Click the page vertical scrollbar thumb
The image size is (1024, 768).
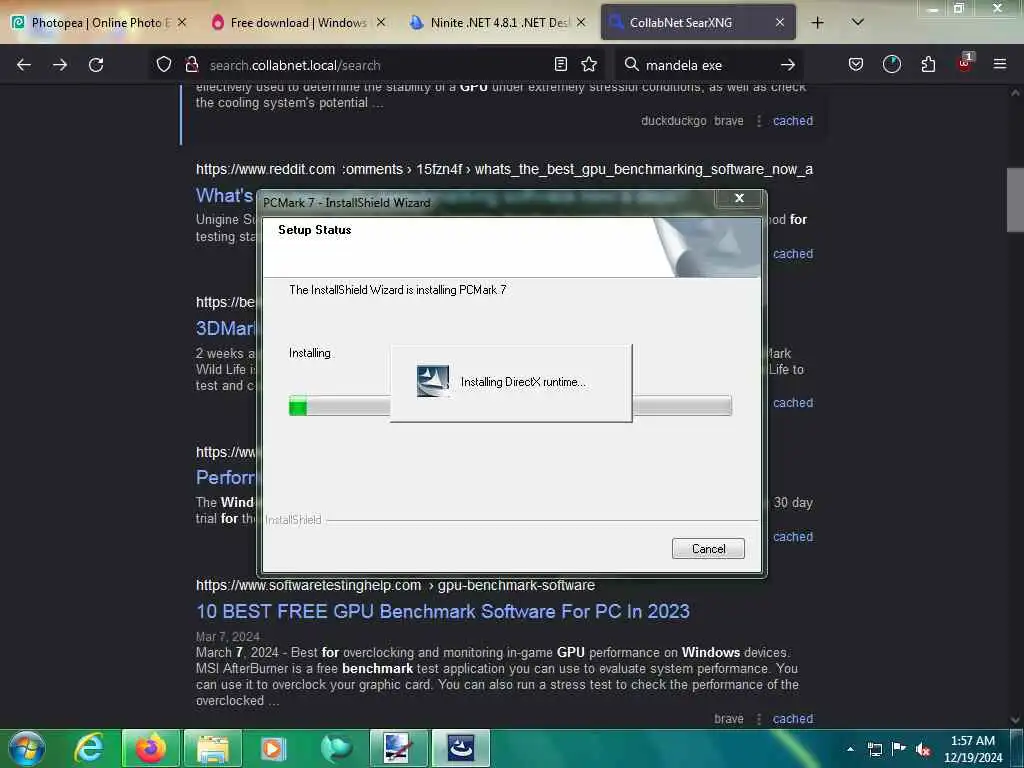pos(1015,200)
